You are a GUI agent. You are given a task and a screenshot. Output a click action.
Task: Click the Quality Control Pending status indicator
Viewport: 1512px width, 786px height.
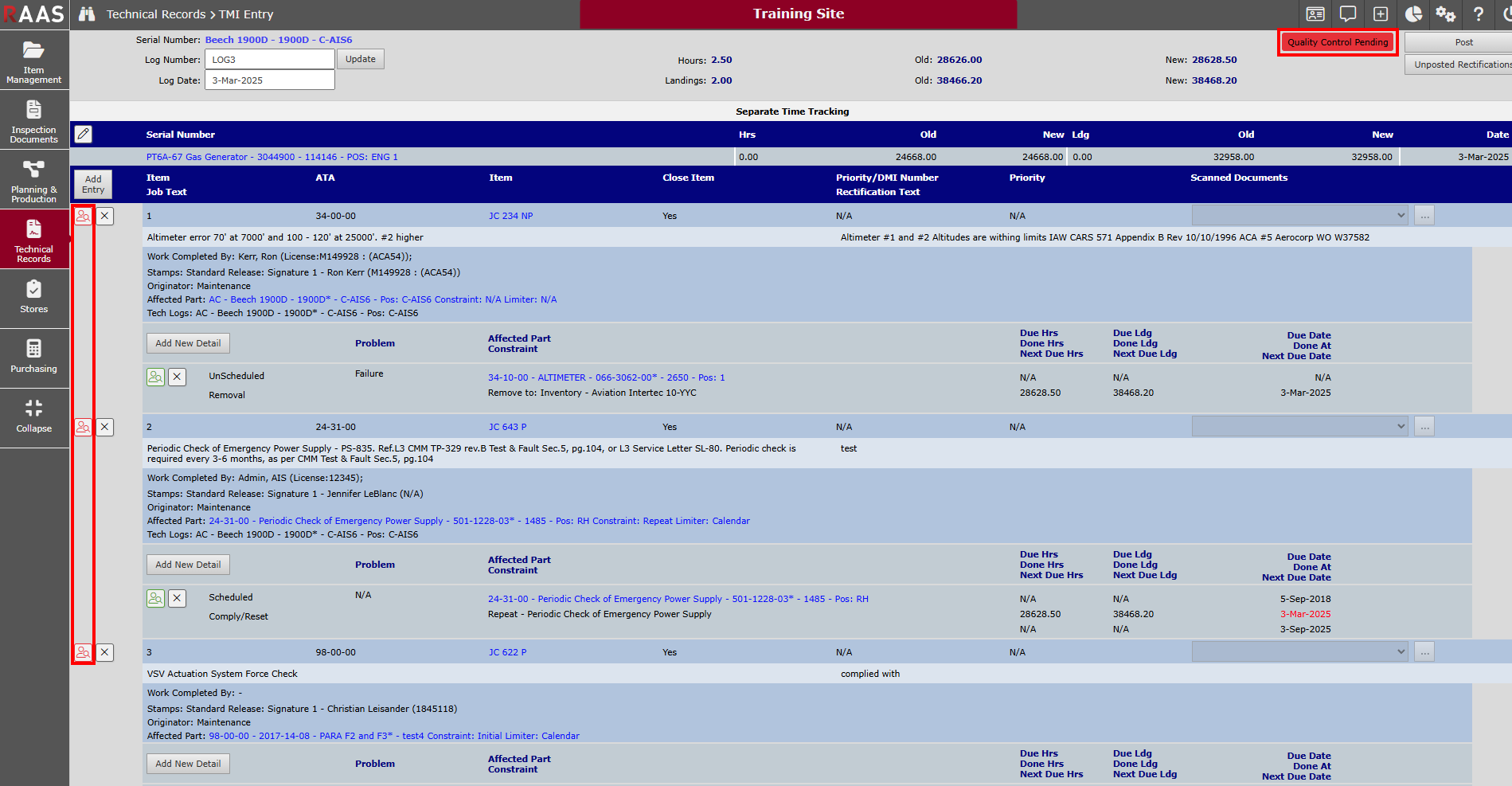click(1337, 42)
